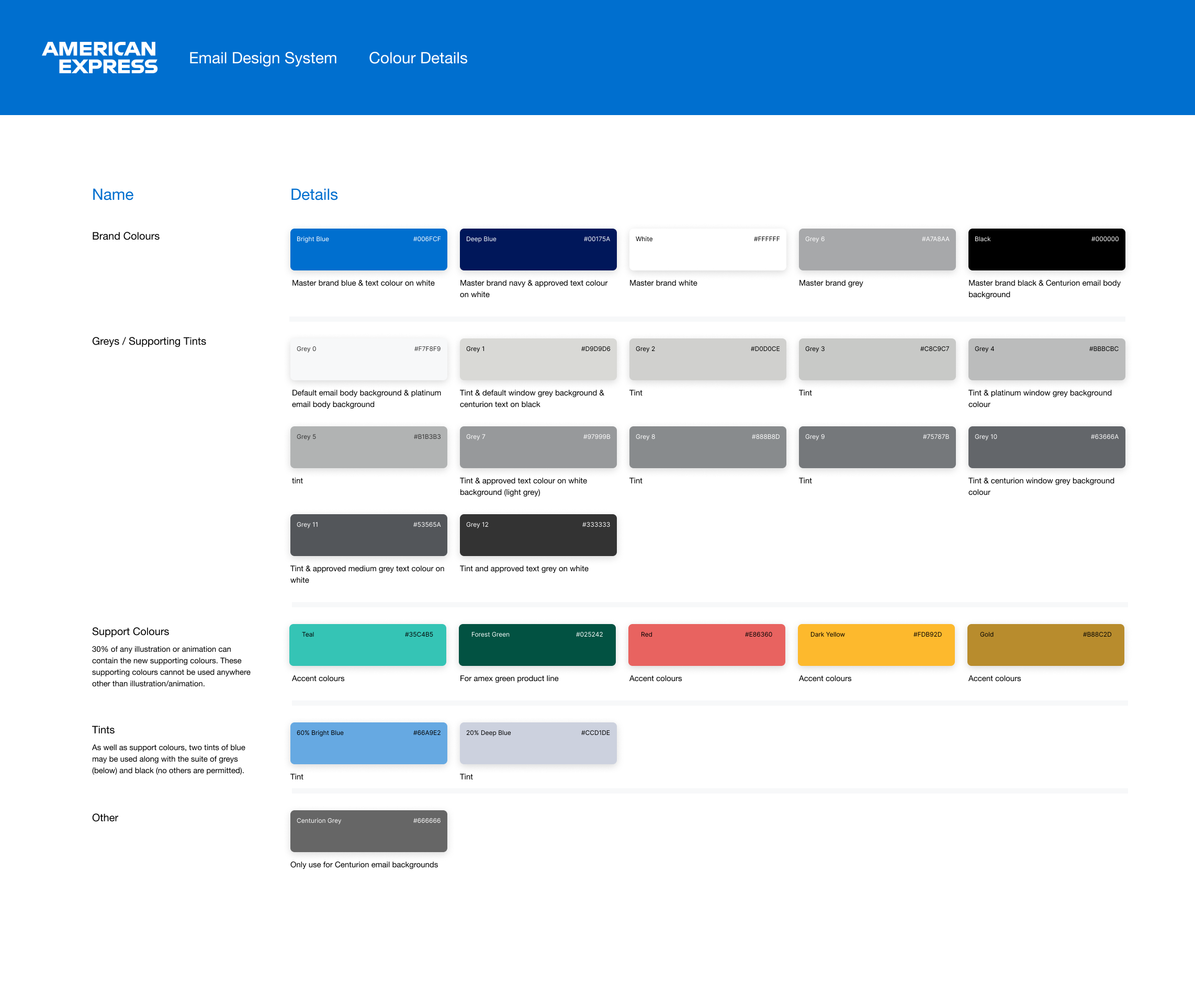
Task: Select the Red #E86360 swatch
Action: (x=706, y=645)
